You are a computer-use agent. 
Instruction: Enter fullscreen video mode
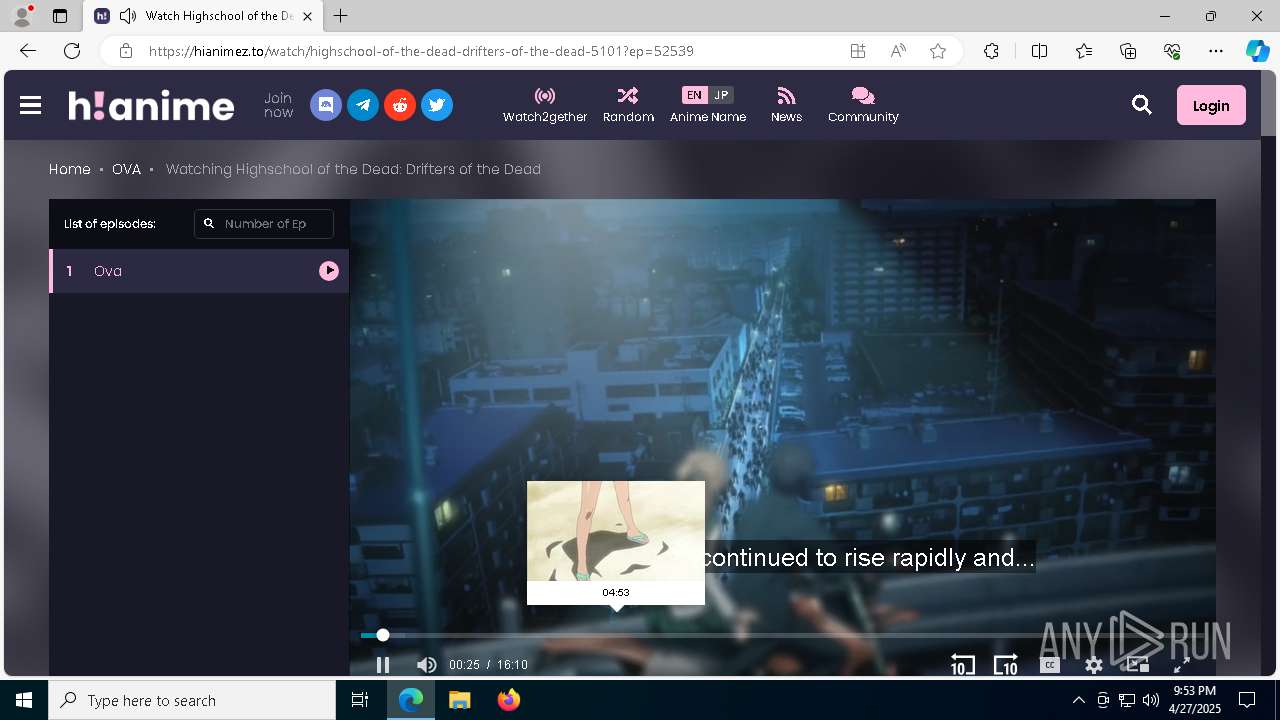[1181, 665]
